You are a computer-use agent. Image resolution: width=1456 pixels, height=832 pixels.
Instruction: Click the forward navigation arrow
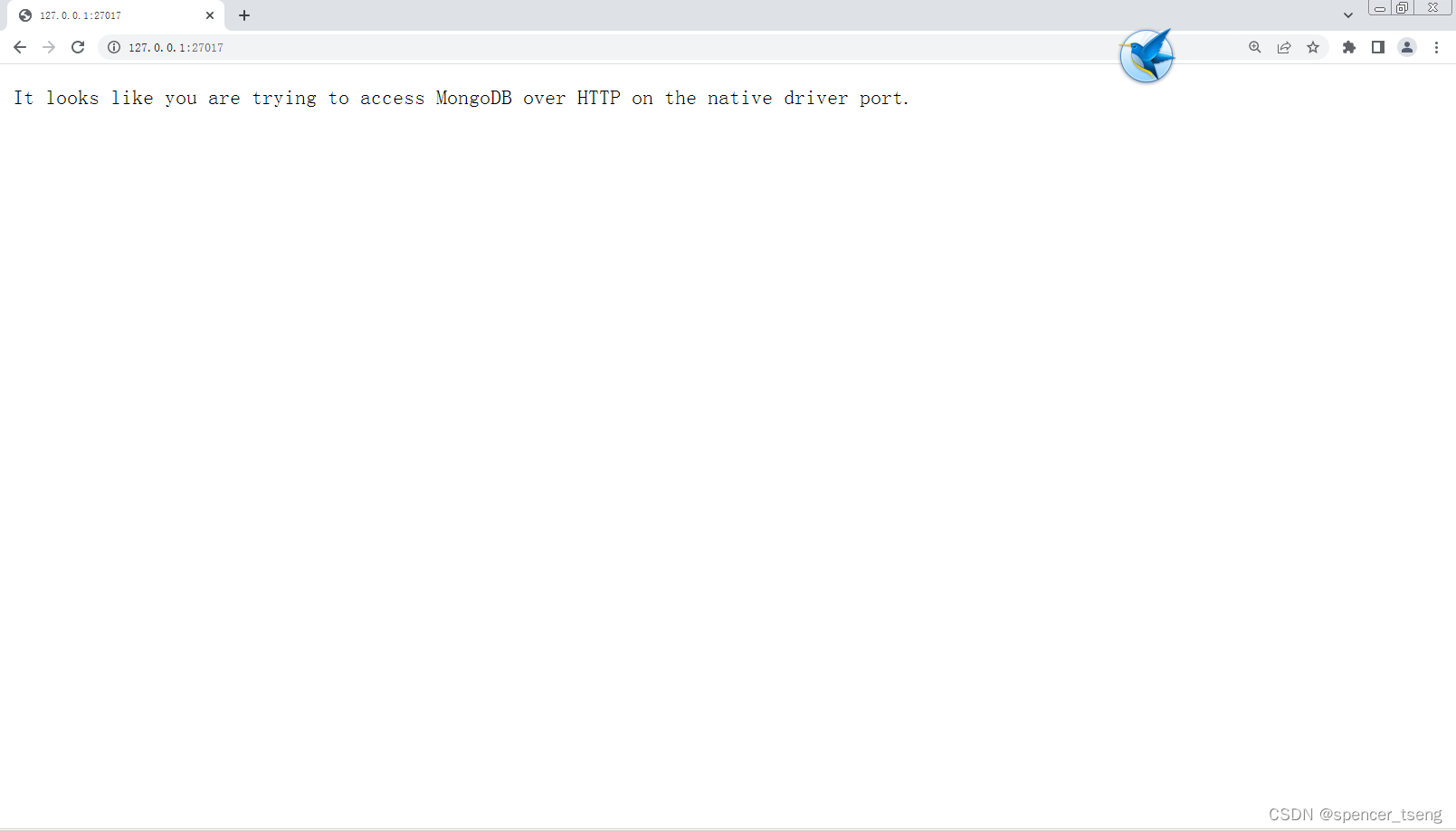(x=49, y=47)
